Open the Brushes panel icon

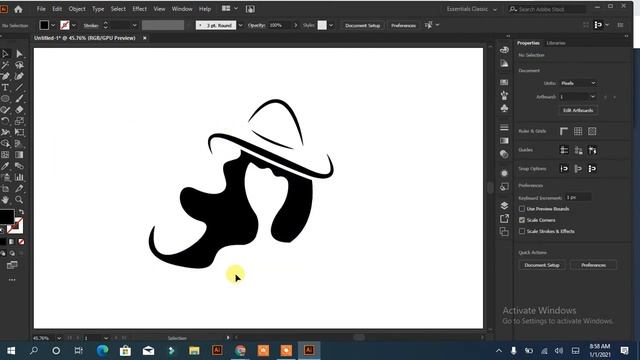point(504,95)
